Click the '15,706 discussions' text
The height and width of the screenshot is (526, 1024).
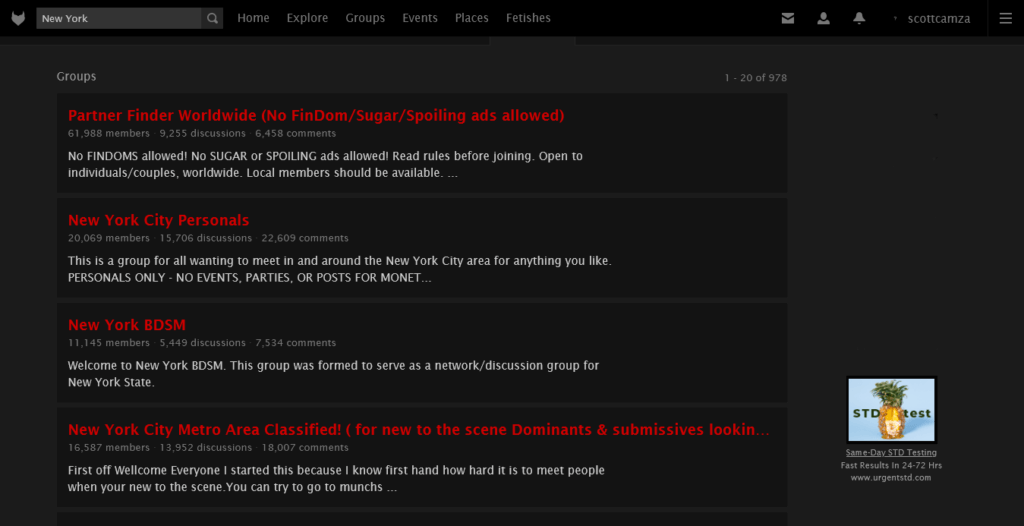point(206,238)
